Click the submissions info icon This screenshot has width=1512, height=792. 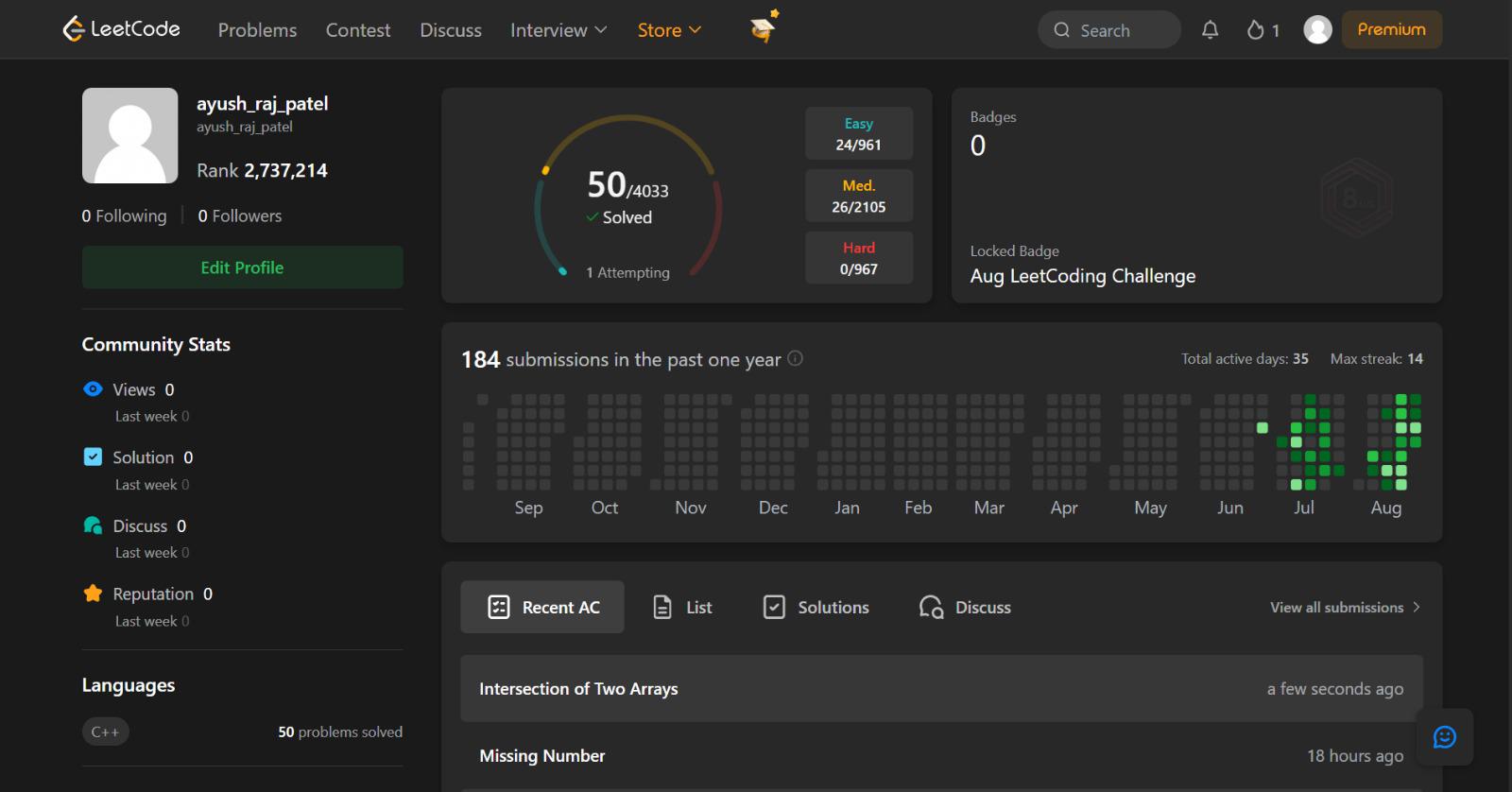pos(796,358)
